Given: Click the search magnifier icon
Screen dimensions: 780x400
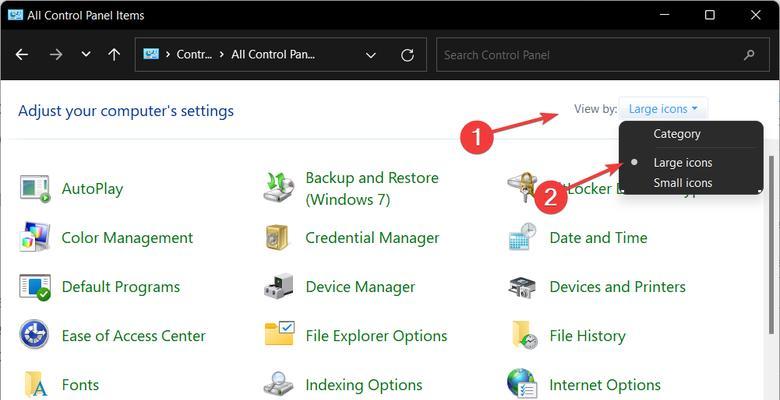Looking at the screenshot, I should point(749,55).
